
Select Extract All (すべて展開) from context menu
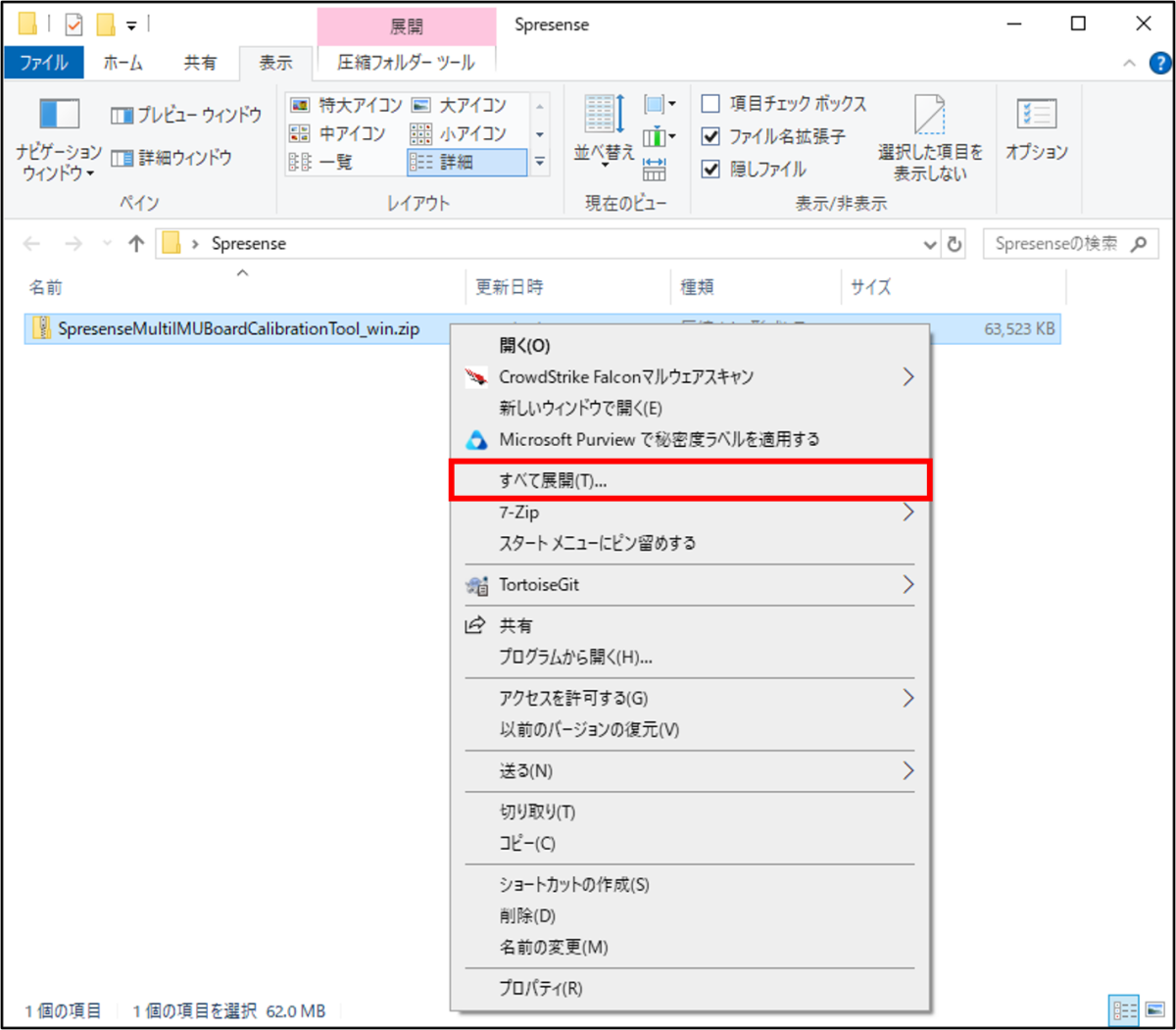[x=553, y=481]
